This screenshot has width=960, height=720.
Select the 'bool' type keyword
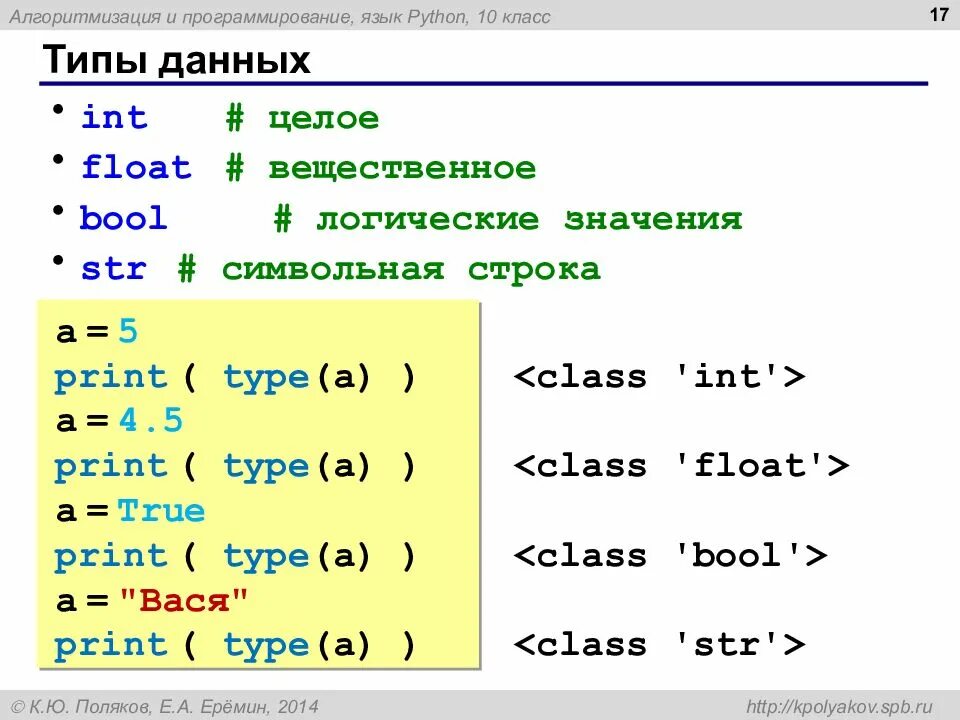(x=123, y=217)
